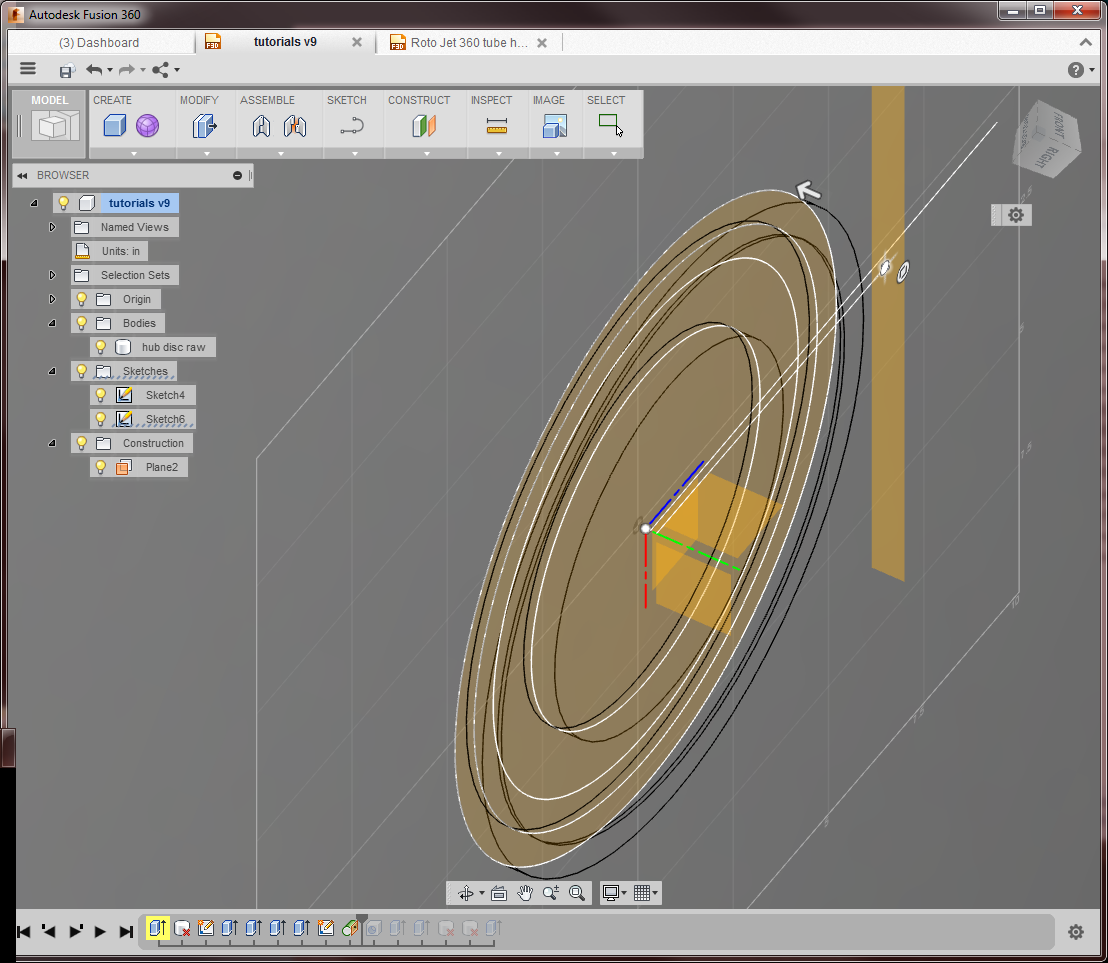Click the Construct offset plane icon
The width and height of the screenshot is (1108, 963).
click(x=424, y=126)
